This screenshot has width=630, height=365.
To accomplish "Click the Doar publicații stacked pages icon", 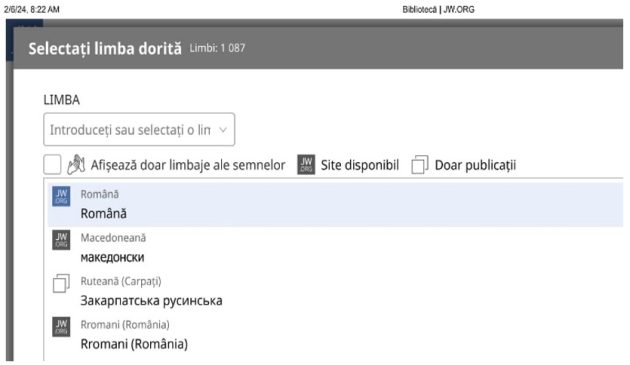I will (420, 165).
